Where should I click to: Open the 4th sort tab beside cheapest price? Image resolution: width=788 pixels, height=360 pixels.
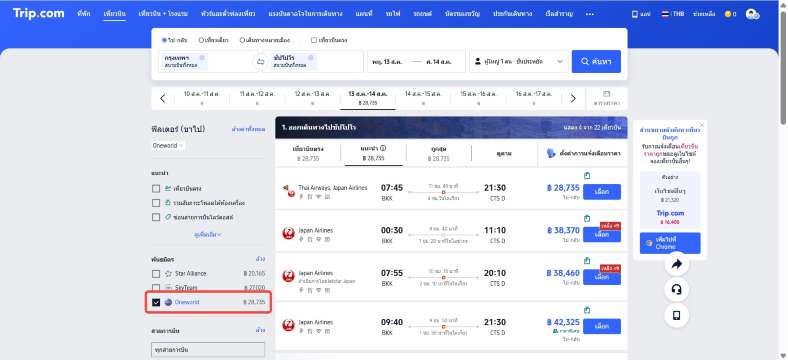(x=504, y=153)
